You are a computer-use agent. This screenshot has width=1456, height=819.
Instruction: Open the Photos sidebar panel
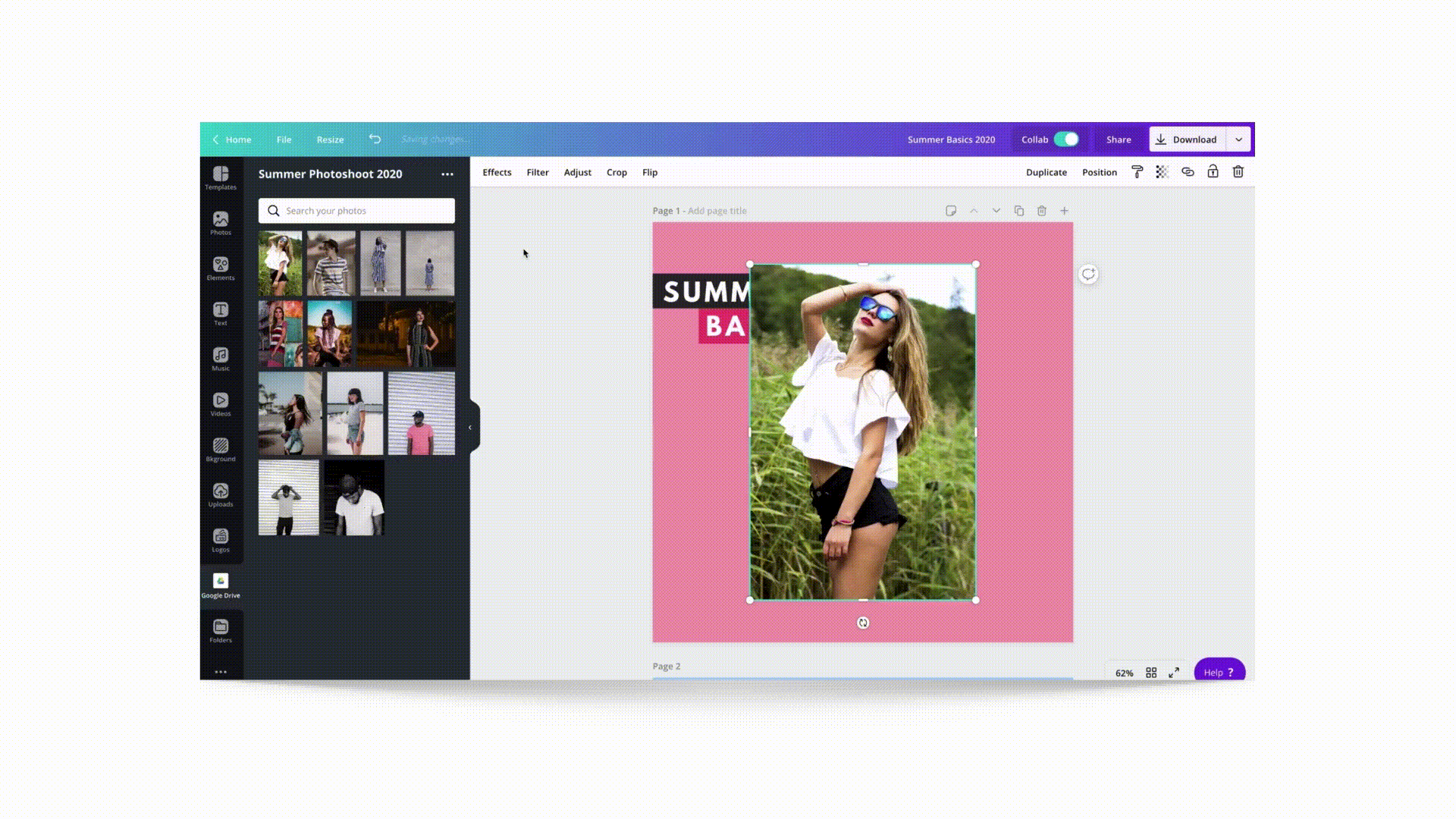click(x=221, y=224)
